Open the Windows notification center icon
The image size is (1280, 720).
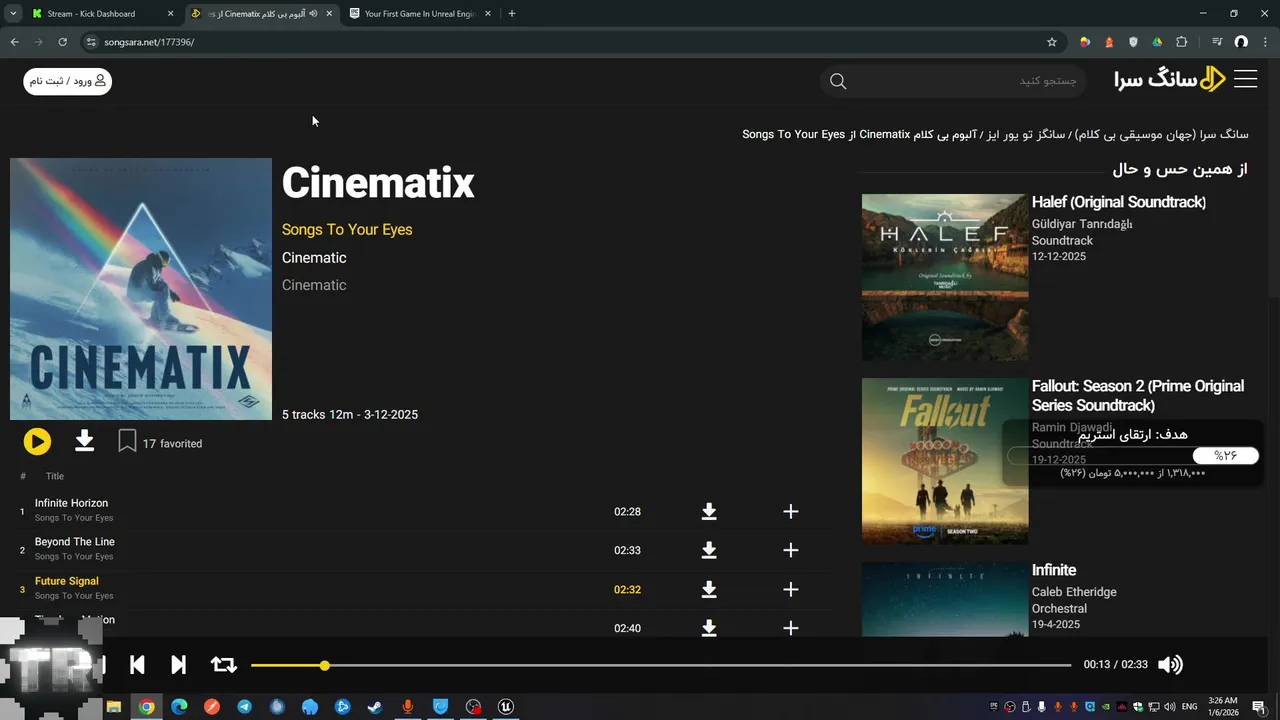click(1259, 707)
